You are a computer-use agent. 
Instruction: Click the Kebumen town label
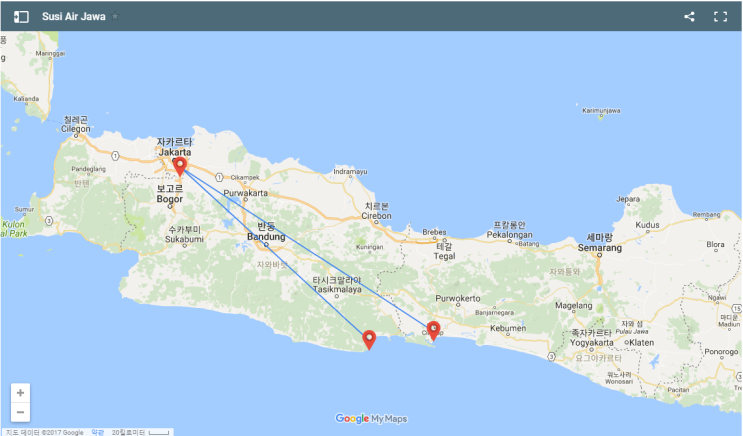508,328
